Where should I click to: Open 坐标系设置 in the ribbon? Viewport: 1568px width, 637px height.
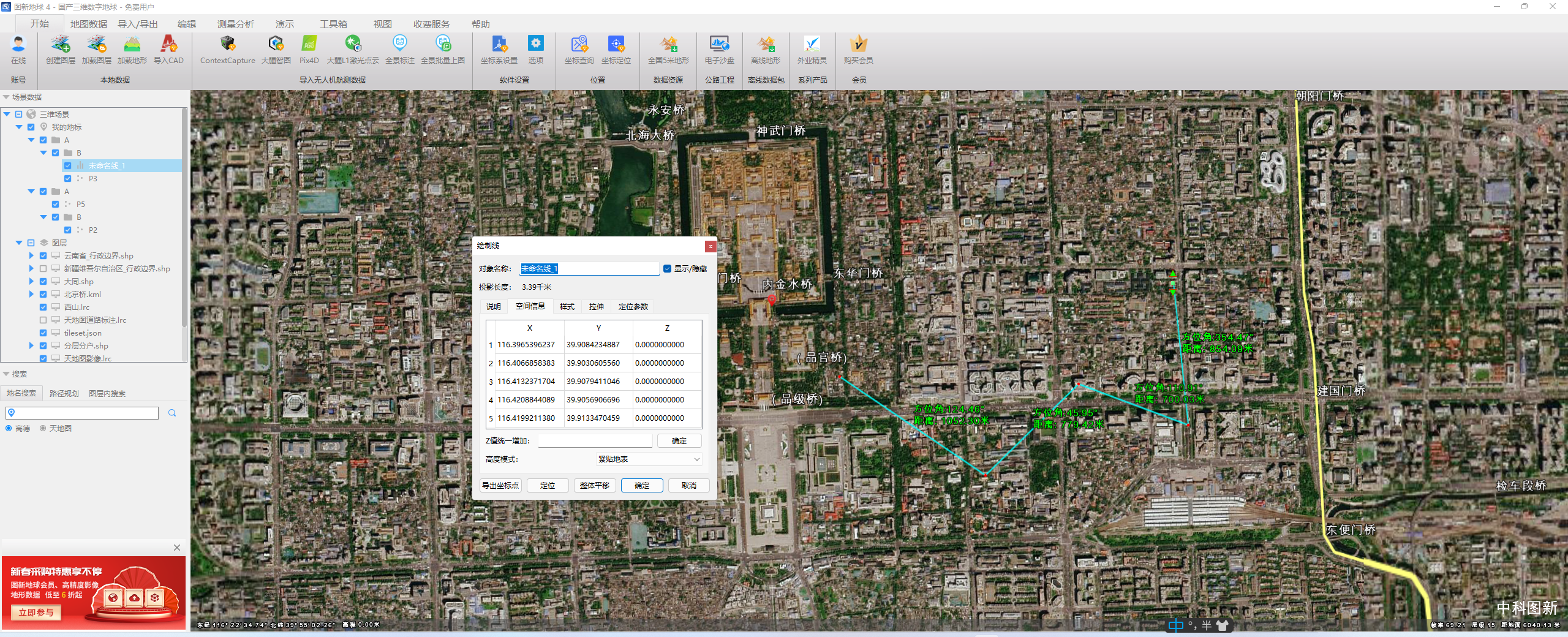coord(499,44)
